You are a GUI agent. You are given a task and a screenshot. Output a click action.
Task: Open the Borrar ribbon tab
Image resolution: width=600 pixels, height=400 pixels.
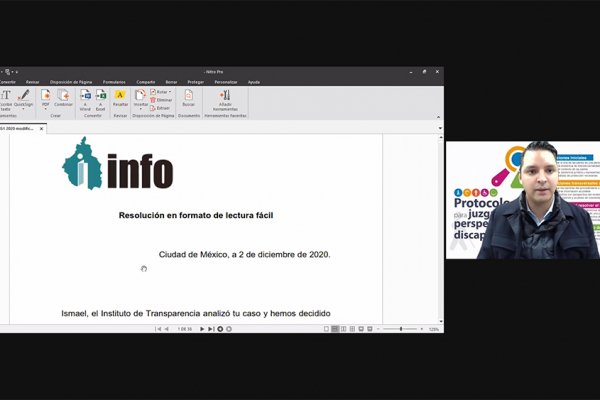(x=171, y=82)
